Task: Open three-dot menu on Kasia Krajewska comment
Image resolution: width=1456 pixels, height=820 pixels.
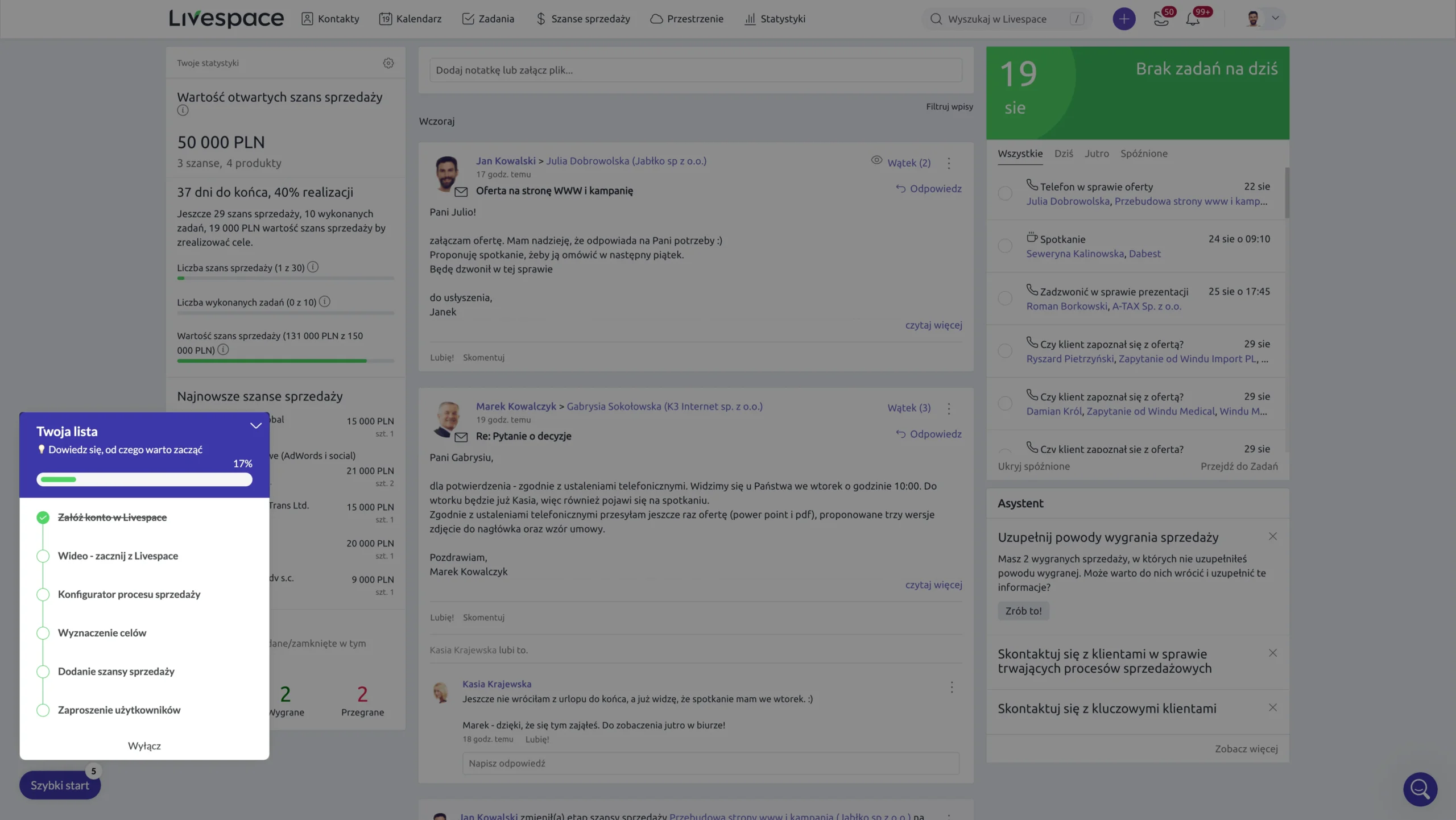Action: (x=952, y=687)
